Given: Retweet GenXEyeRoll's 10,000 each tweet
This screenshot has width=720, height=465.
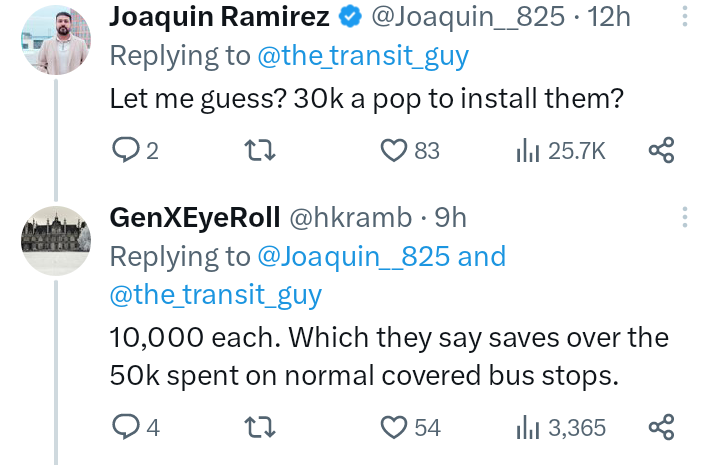Looking at the screenshot, I should click(x=261, y=428).
